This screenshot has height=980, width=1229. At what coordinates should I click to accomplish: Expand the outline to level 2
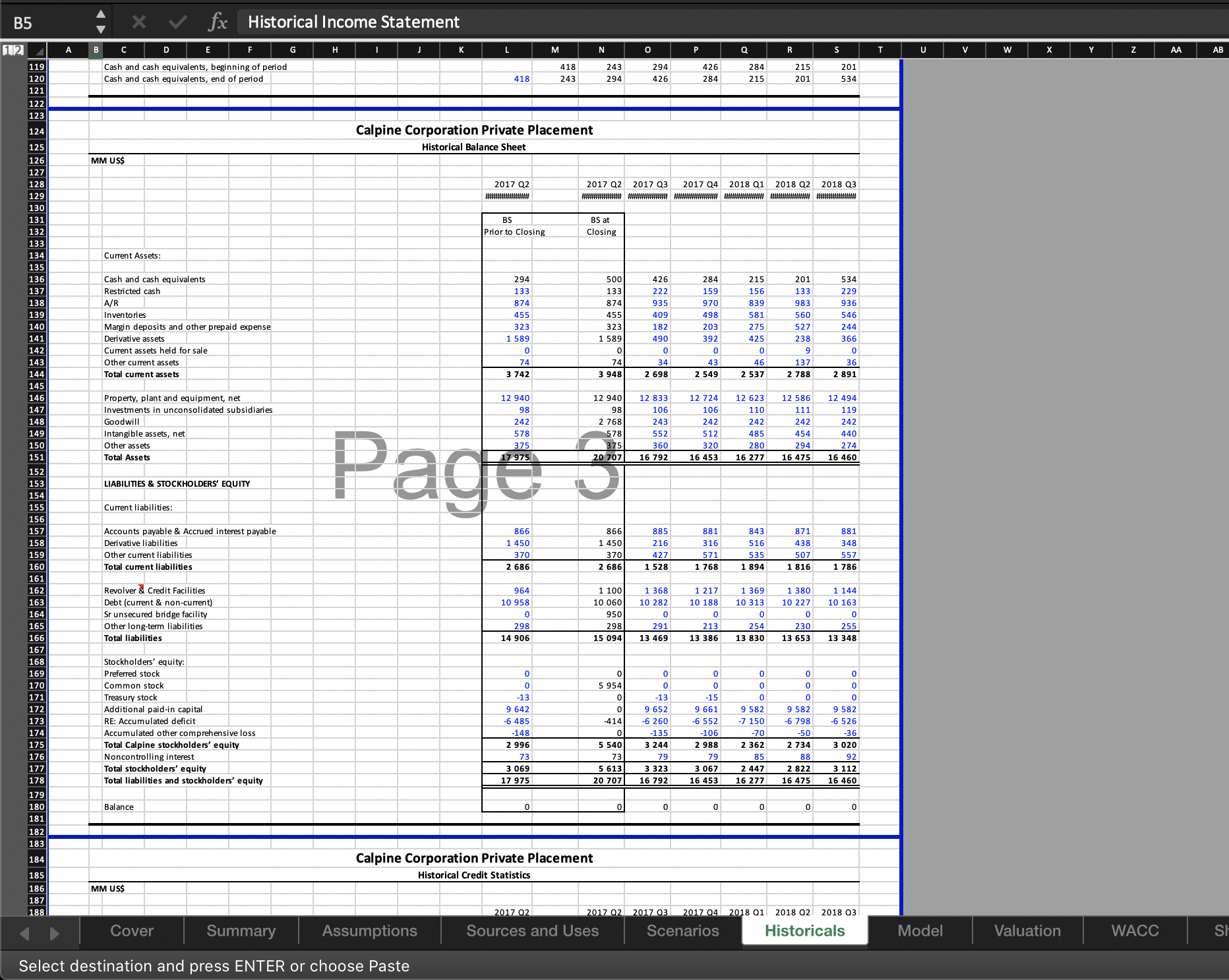18,49
